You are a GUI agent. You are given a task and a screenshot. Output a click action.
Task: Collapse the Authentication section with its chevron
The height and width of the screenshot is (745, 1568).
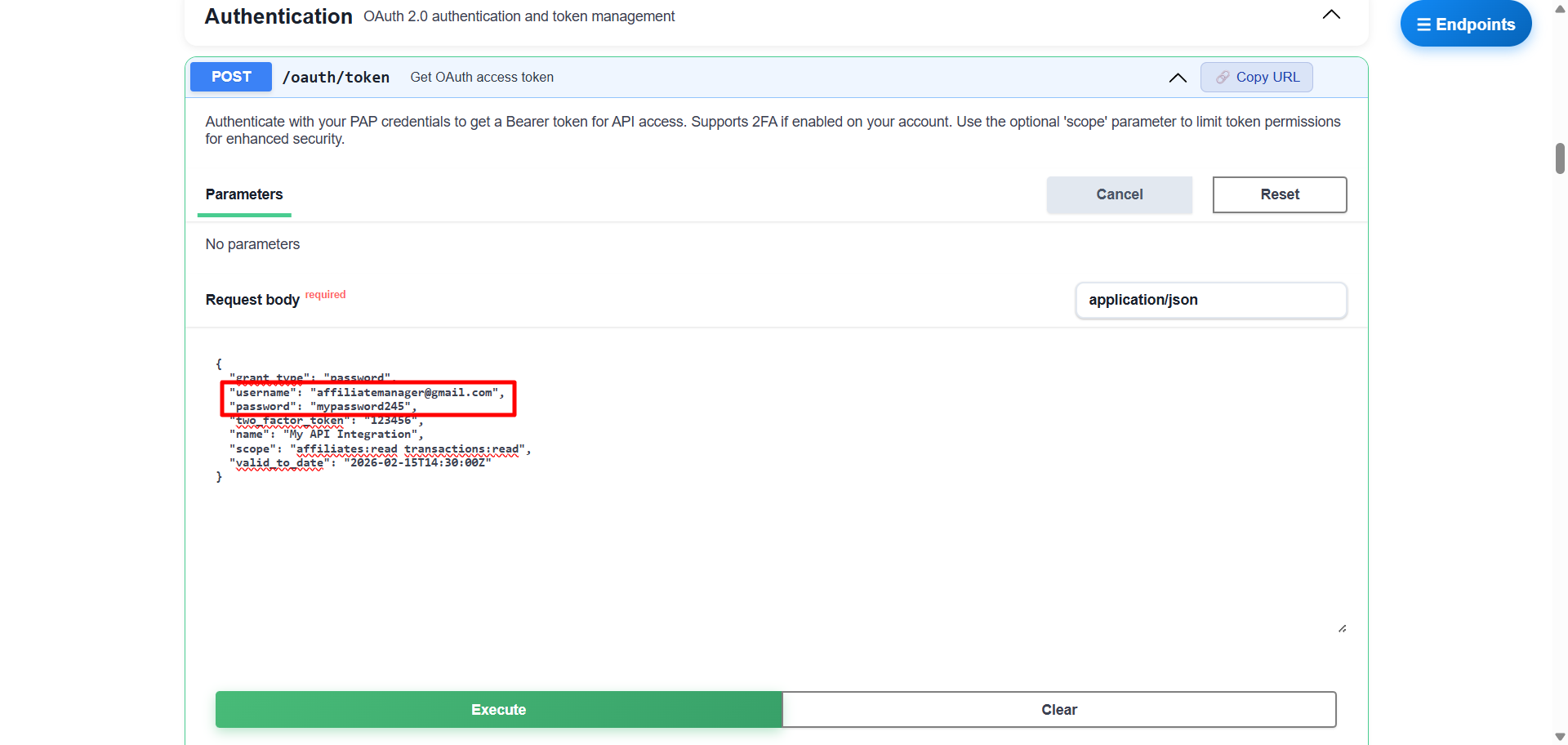tap(1331, 15)
